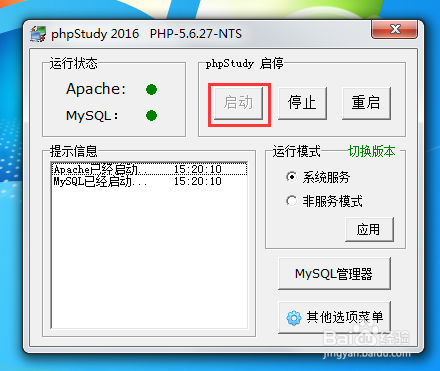Click the 停止 stop button
This screenshot has height=371, width=440.
[302, 103]
